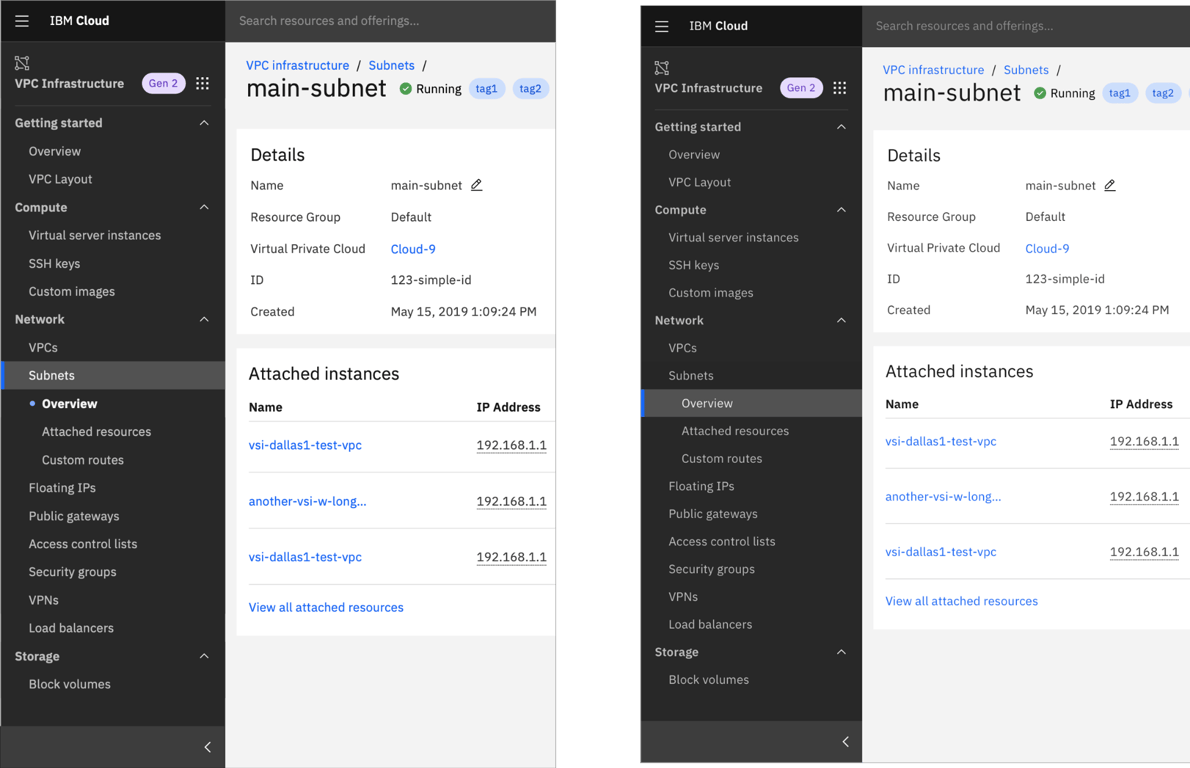Screen dimensions: 1190x768
Task: Collapse the Compute section
Action: [x=204, y=207]
